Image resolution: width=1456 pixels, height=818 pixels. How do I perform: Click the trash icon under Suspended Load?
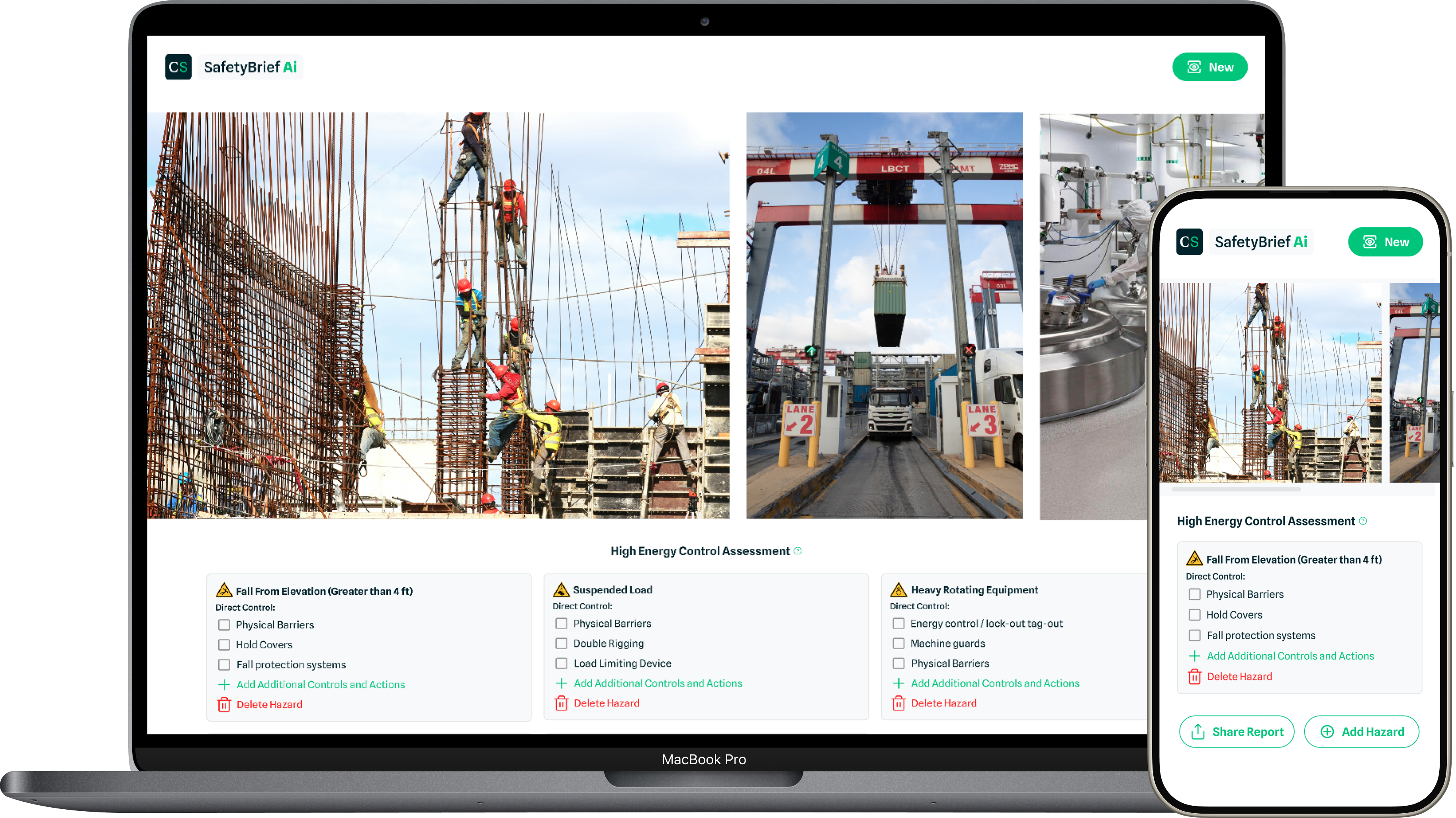click(561, 703)
